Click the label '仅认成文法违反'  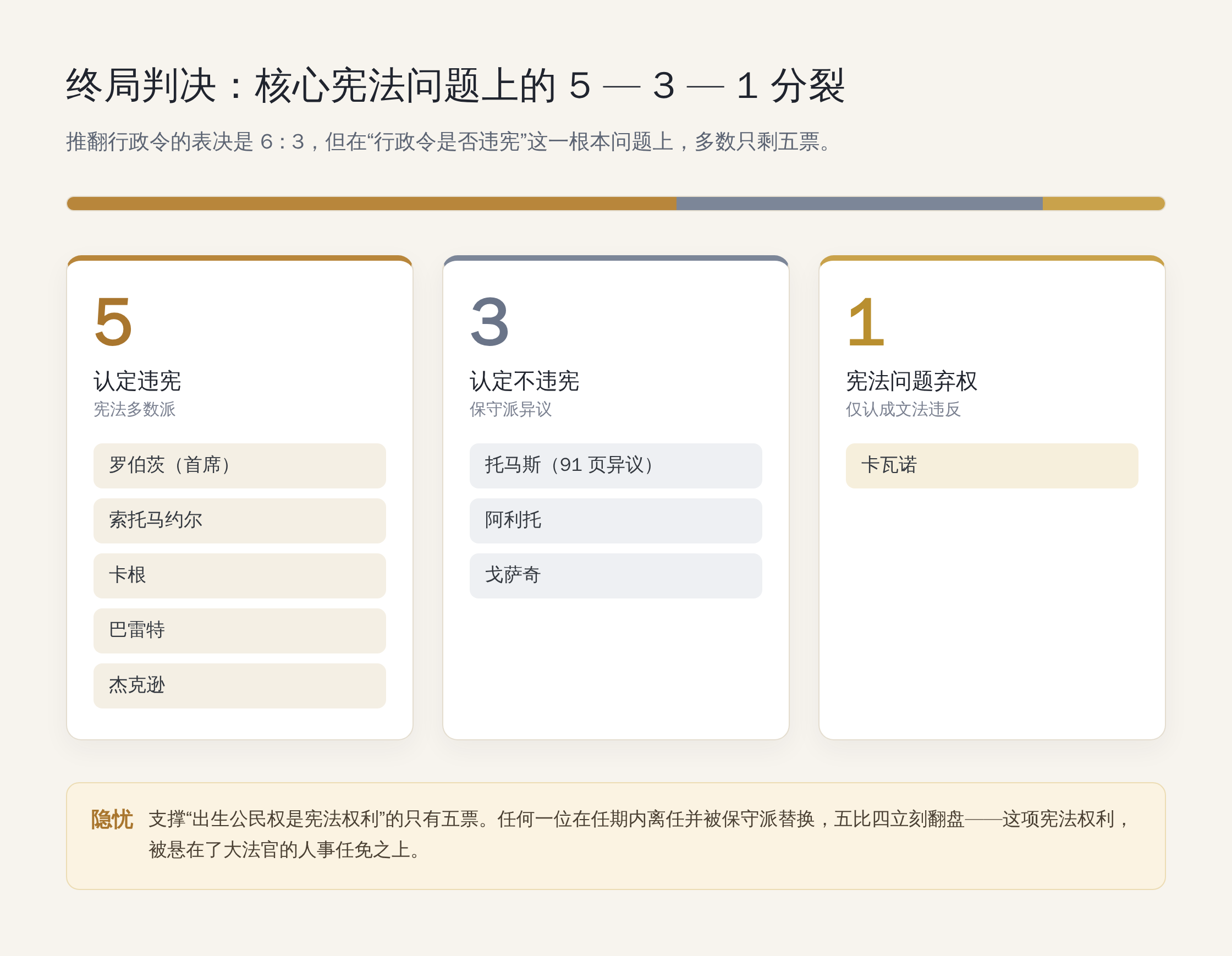(903, 409)
